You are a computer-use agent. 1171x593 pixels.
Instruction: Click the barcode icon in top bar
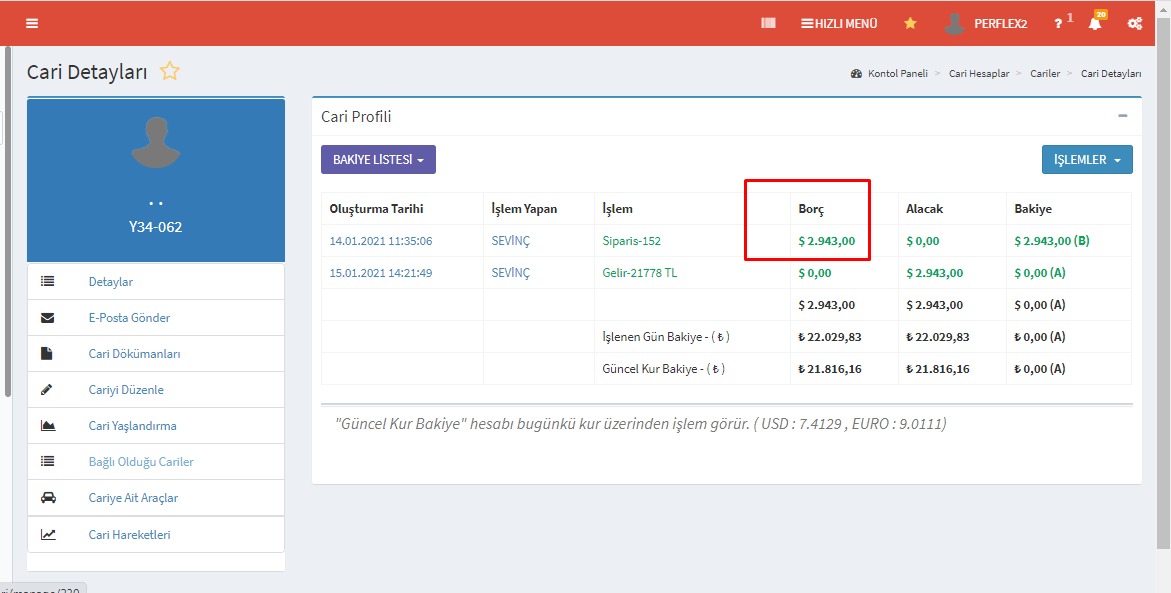click(768, 23)
